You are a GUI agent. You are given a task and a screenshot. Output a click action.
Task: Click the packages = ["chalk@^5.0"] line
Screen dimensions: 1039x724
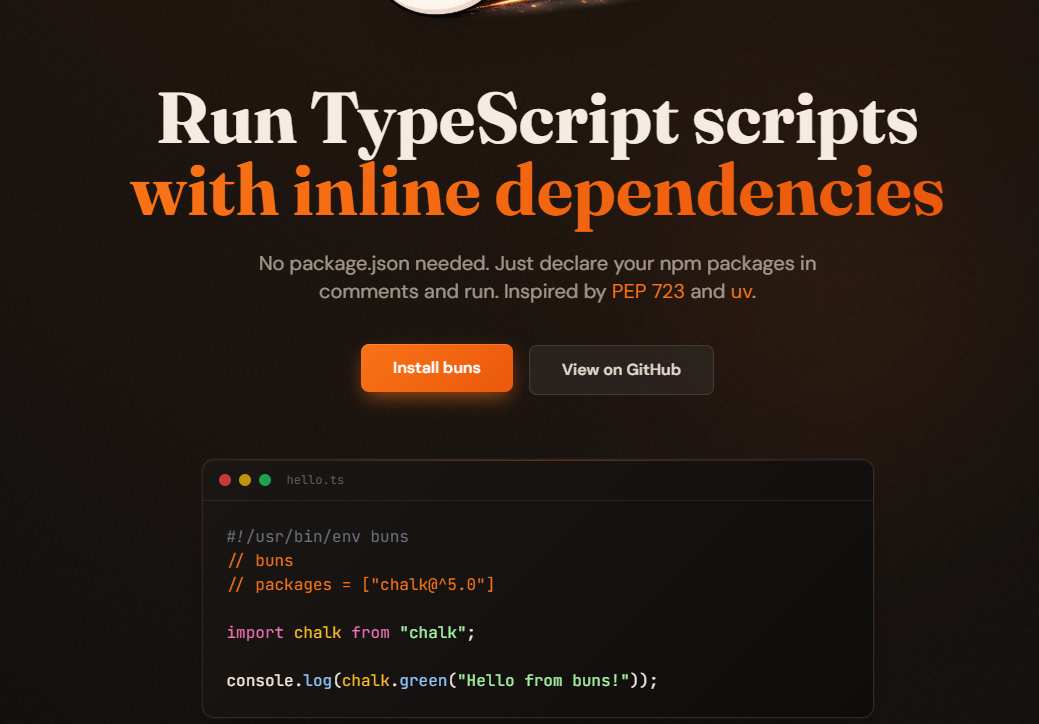pyautogui.click(x=360, y=584)
